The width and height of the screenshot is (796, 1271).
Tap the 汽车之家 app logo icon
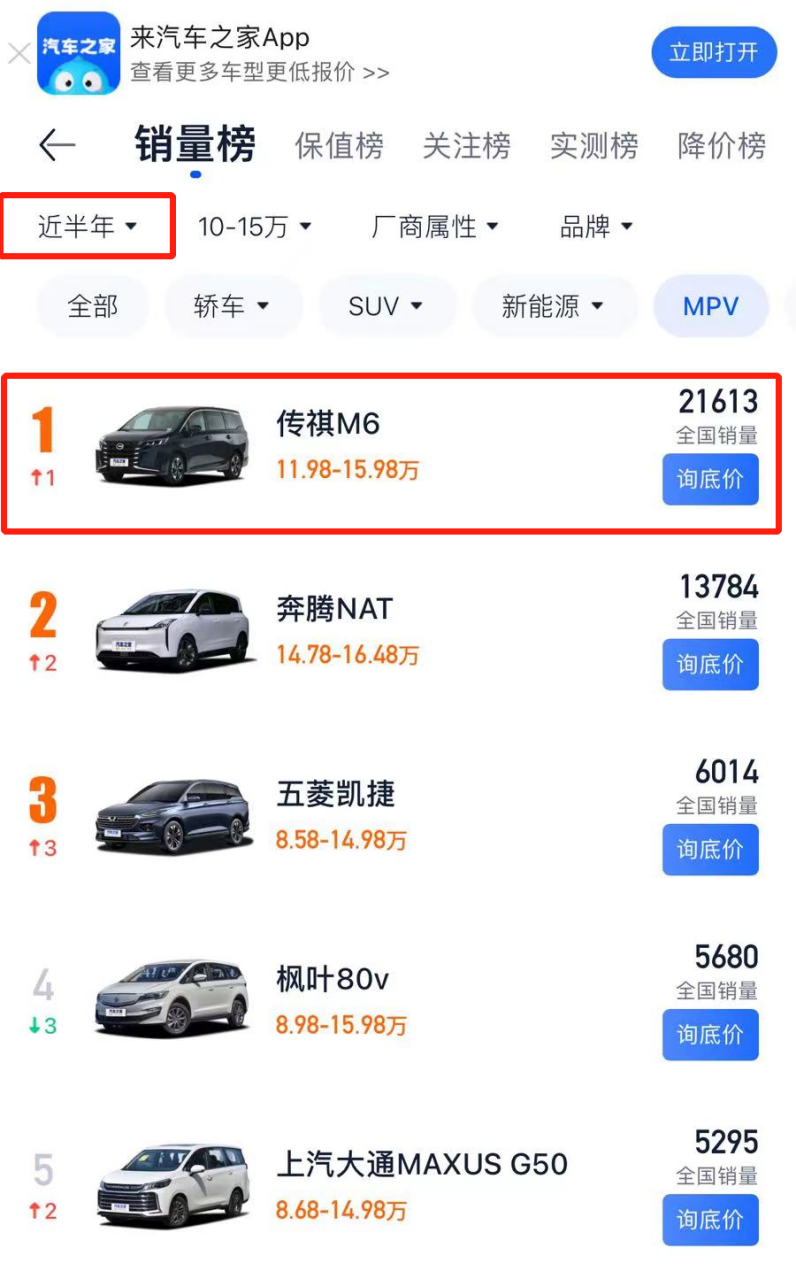(79, 53)
